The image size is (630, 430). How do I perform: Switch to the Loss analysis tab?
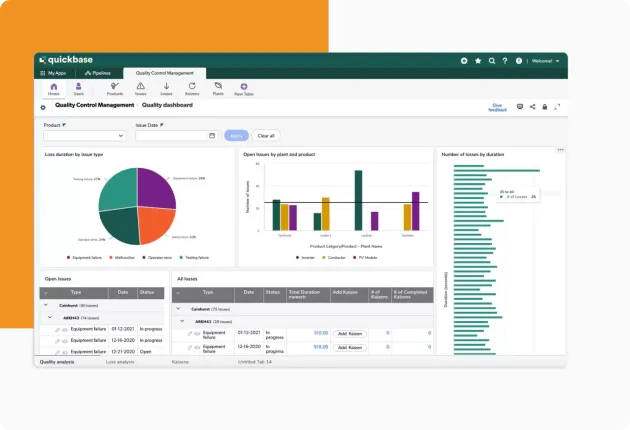pyautogui.click(x=120, y=361)
